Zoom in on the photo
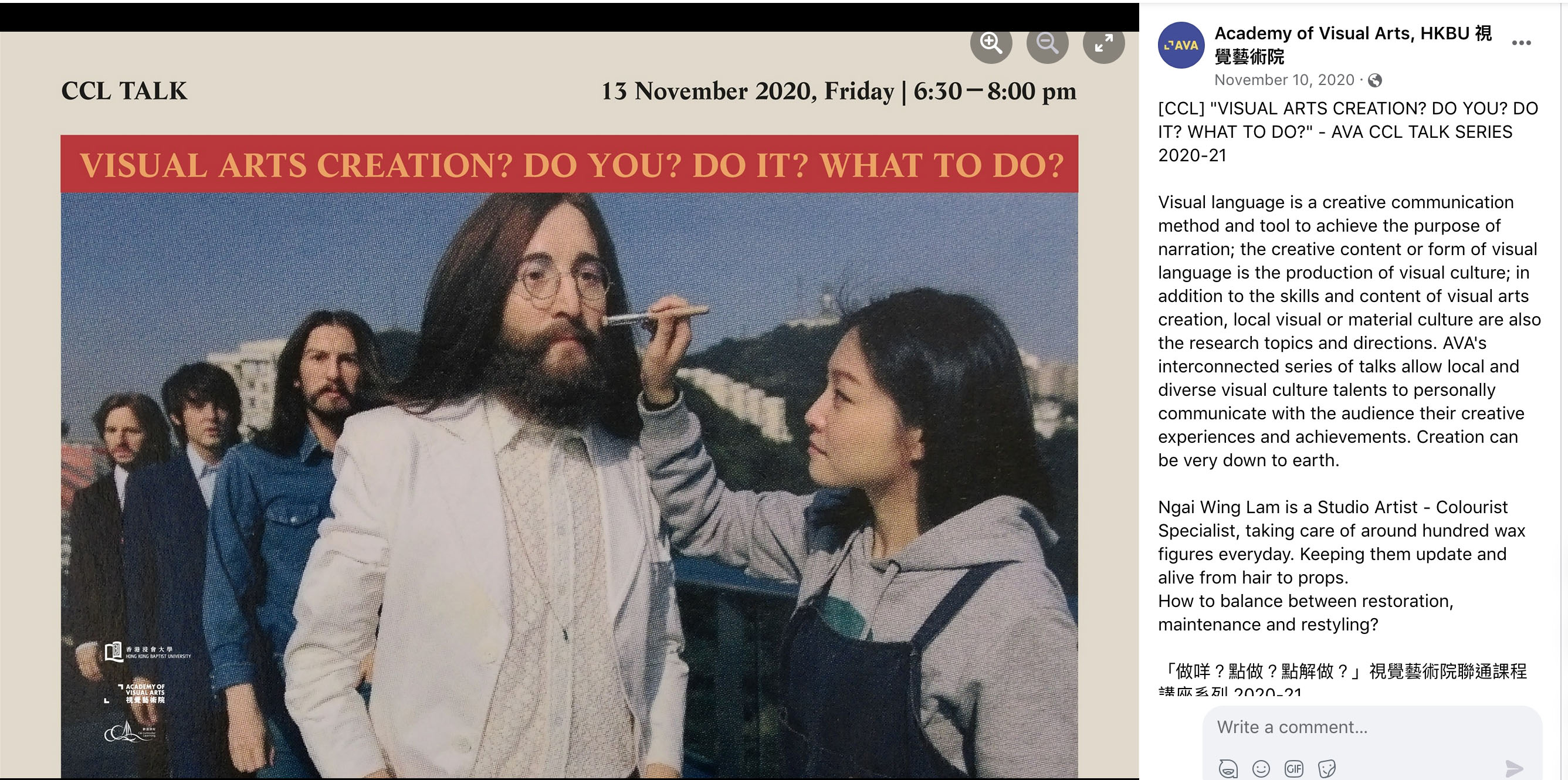Viewport: 1568px width, 780px height. (990, 43)
